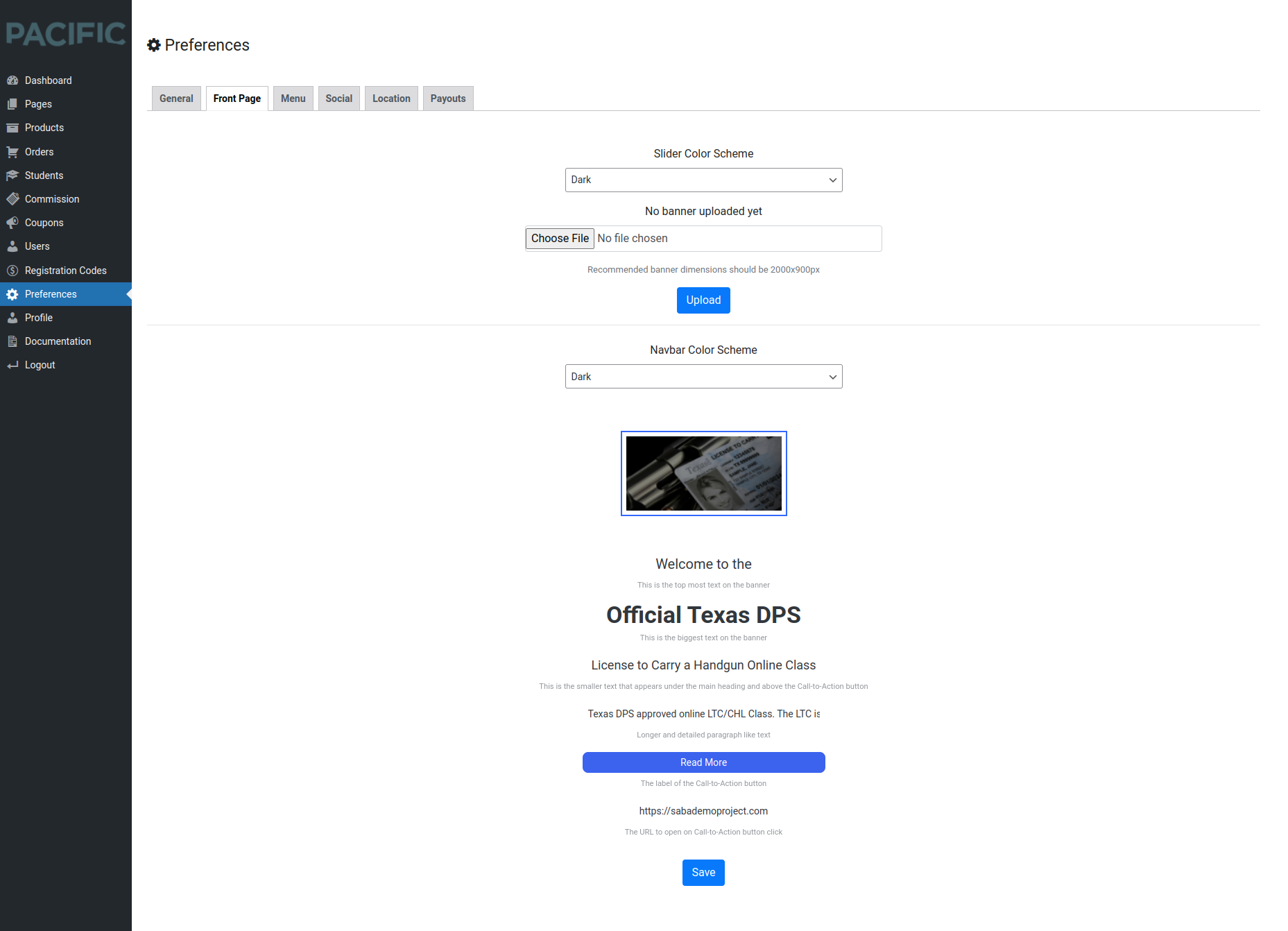Click the Read More button
The image size is (1288, 931).
click(x=703, y=762)
